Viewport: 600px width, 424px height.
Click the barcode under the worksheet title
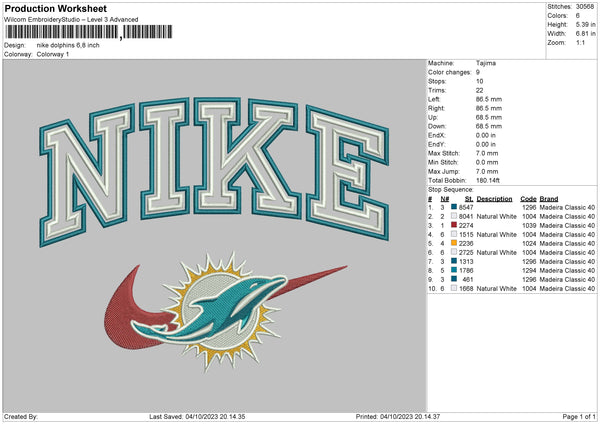88,32
